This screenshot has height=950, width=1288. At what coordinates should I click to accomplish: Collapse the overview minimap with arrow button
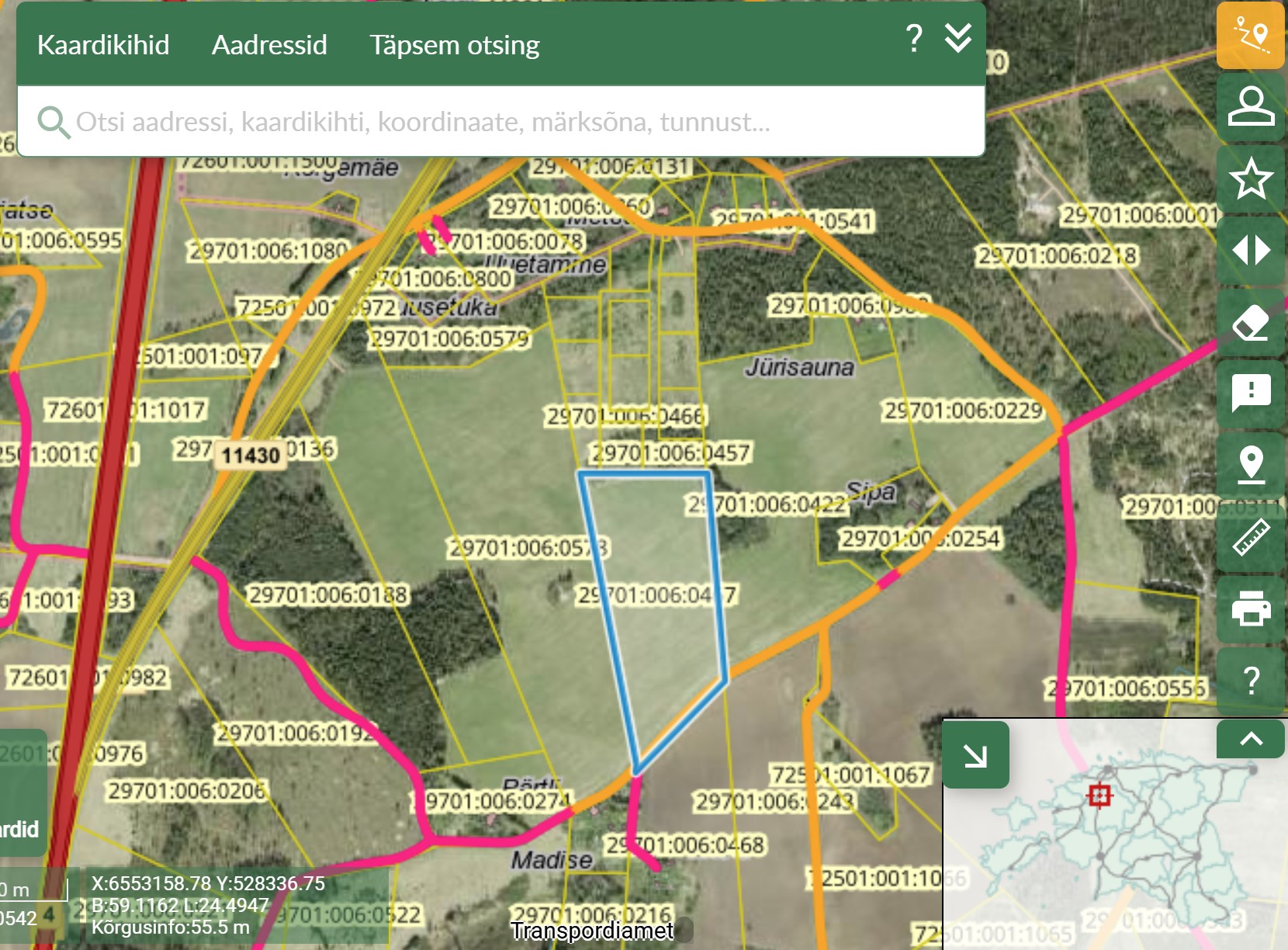[975, 755]
